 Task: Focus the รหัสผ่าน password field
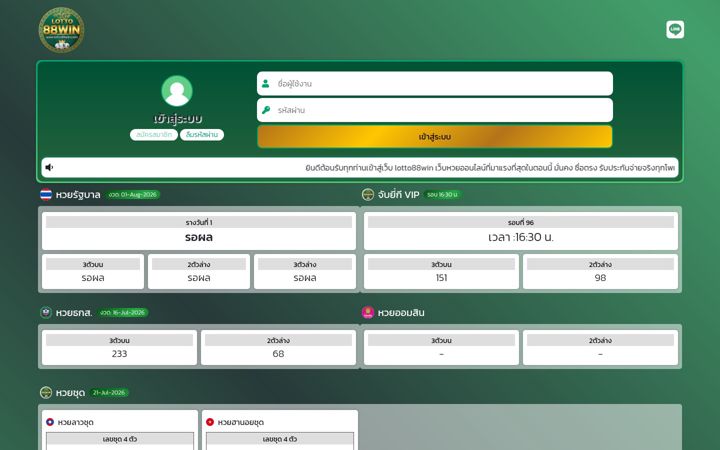(435, 110)
